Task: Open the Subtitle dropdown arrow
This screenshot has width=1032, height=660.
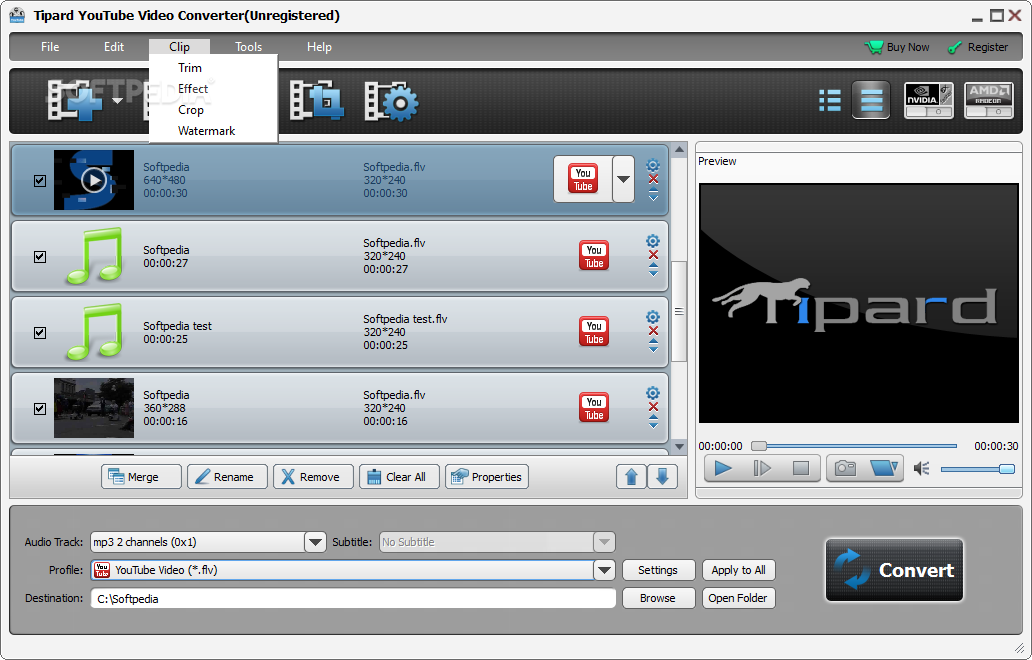Action: (604, 542)
